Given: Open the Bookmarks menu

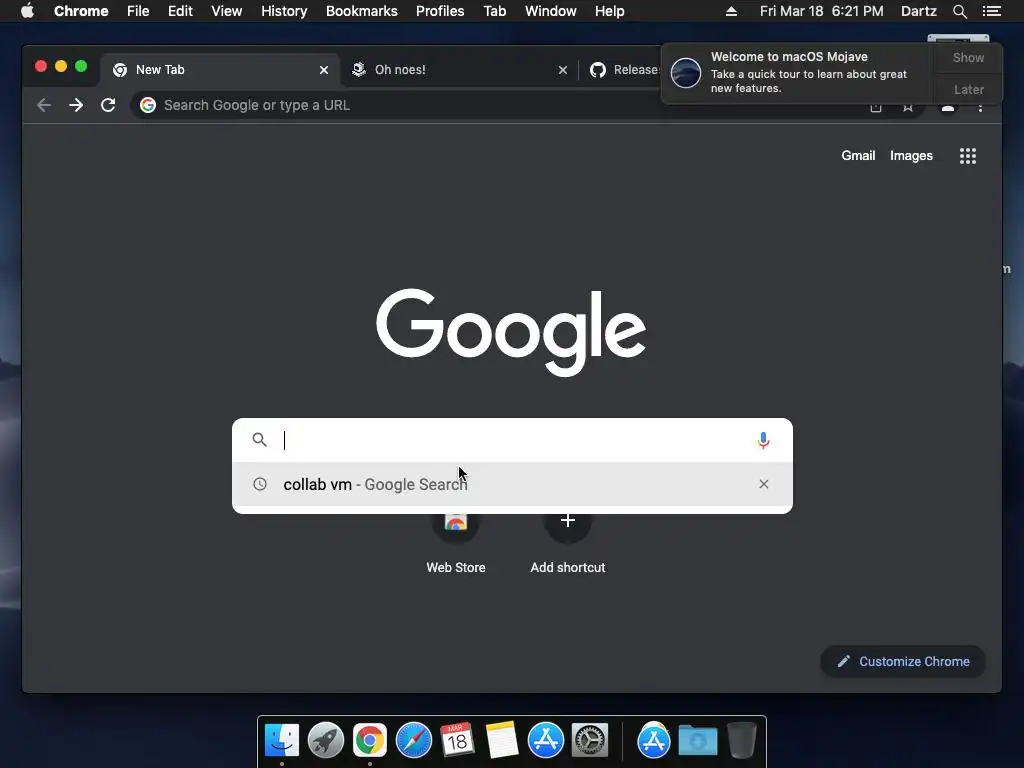Looking at the screenshot, I should (x=361, y=11).
